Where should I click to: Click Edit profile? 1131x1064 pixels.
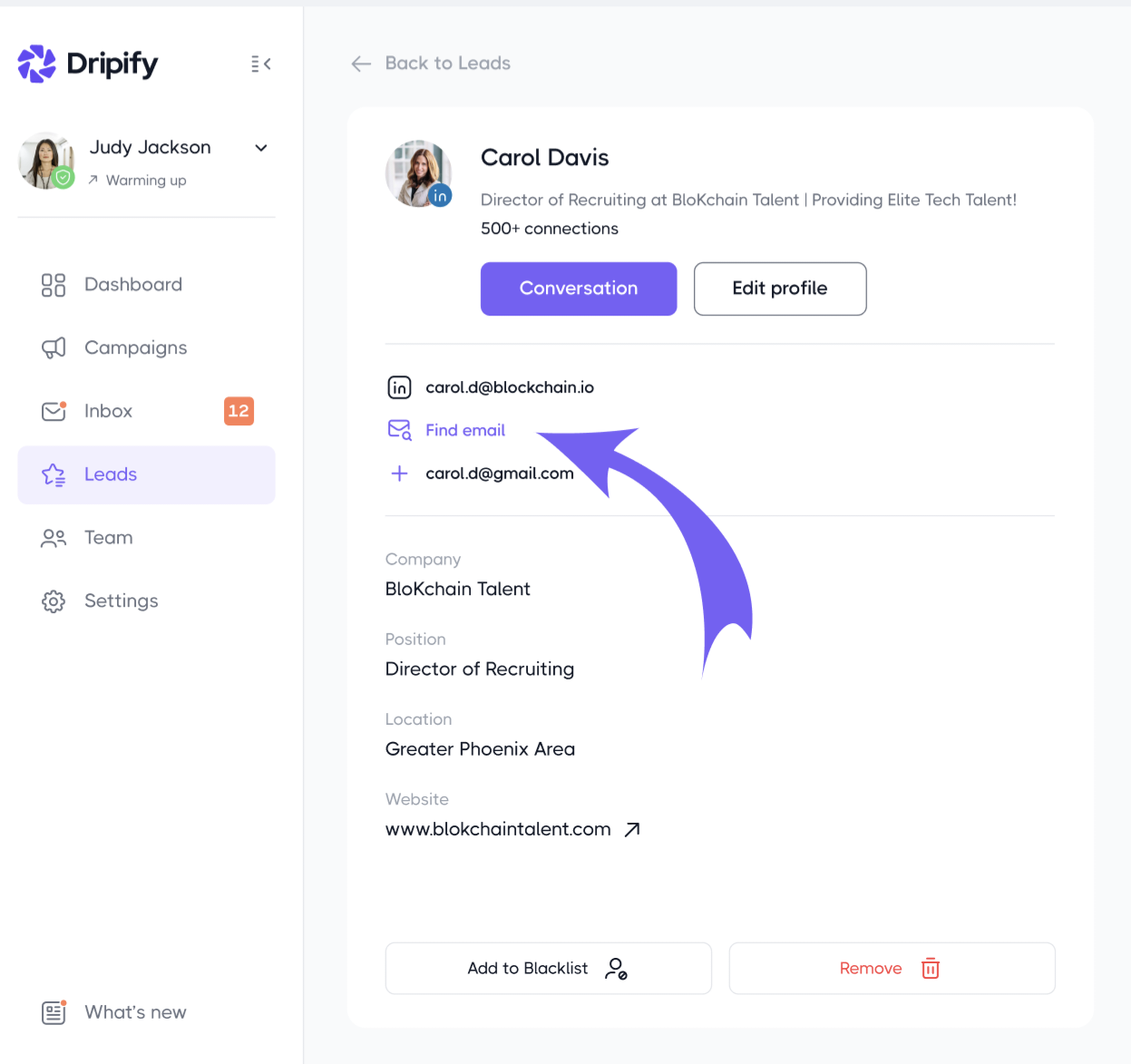780,289
